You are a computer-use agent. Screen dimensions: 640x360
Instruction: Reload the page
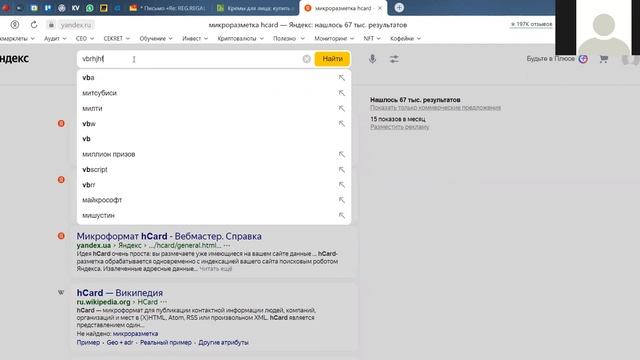point(34,25)
